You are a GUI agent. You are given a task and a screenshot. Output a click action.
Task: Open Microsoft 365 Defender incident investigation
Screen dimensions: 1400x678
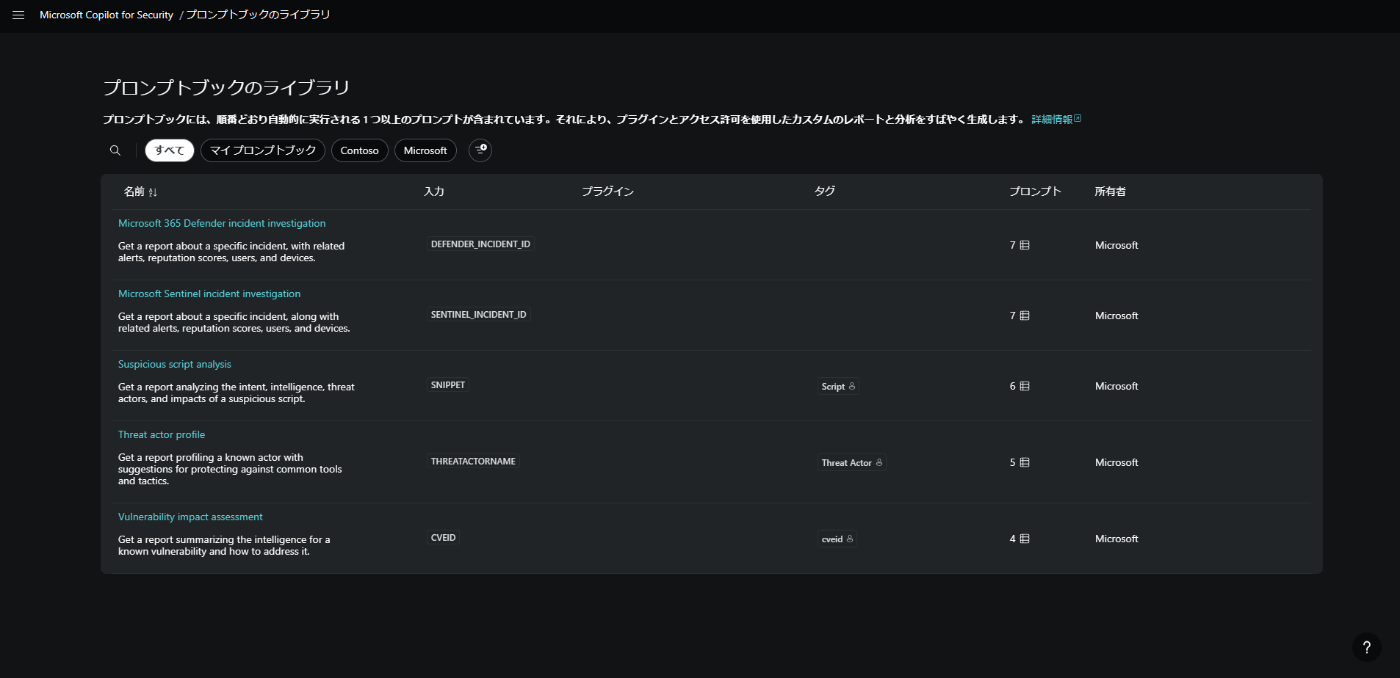tap(222, 223)
